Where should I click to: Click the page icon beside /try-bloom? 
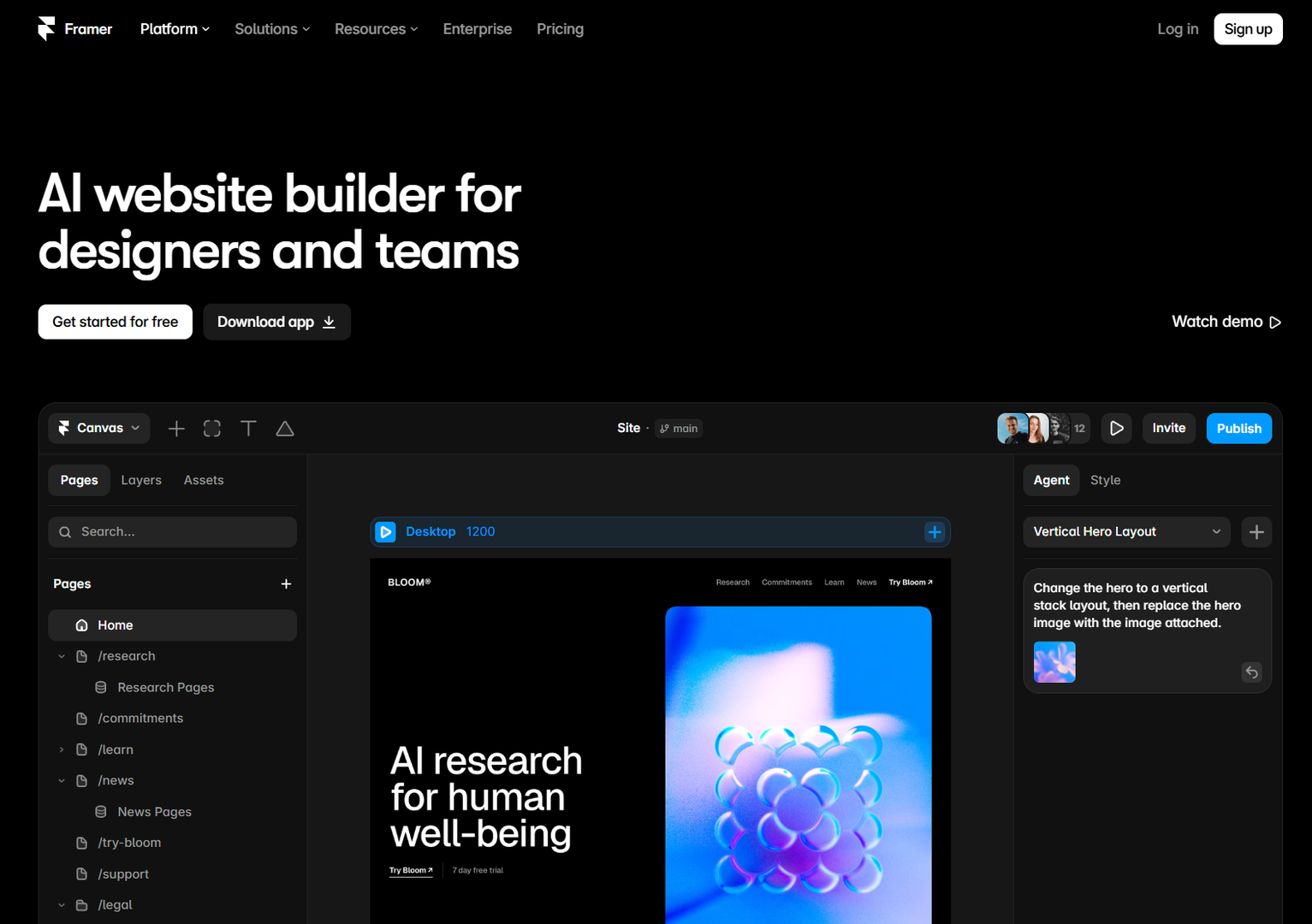coord(82,843)
